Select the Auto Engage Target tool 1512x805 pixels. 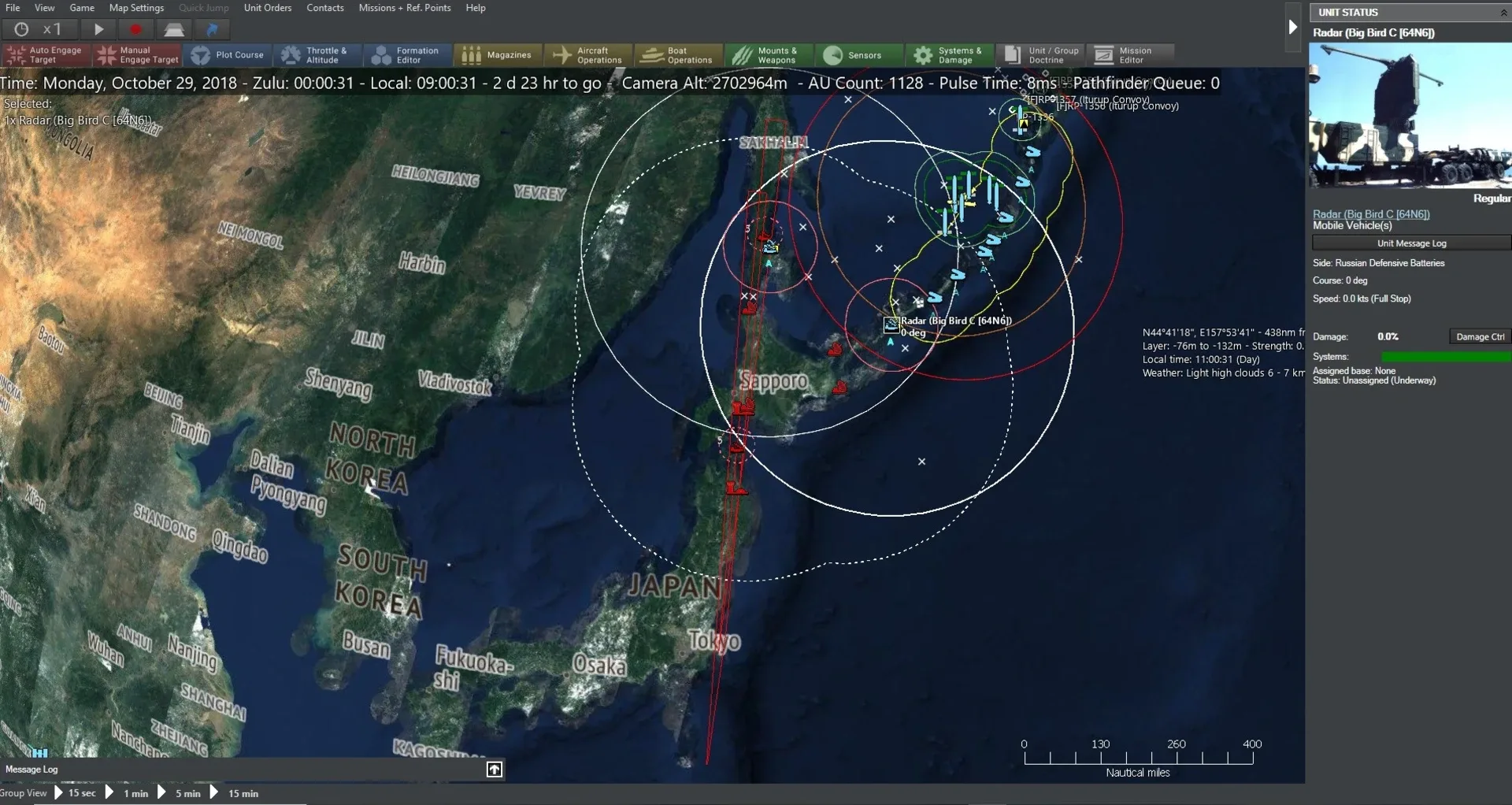[x=44, y=54]
